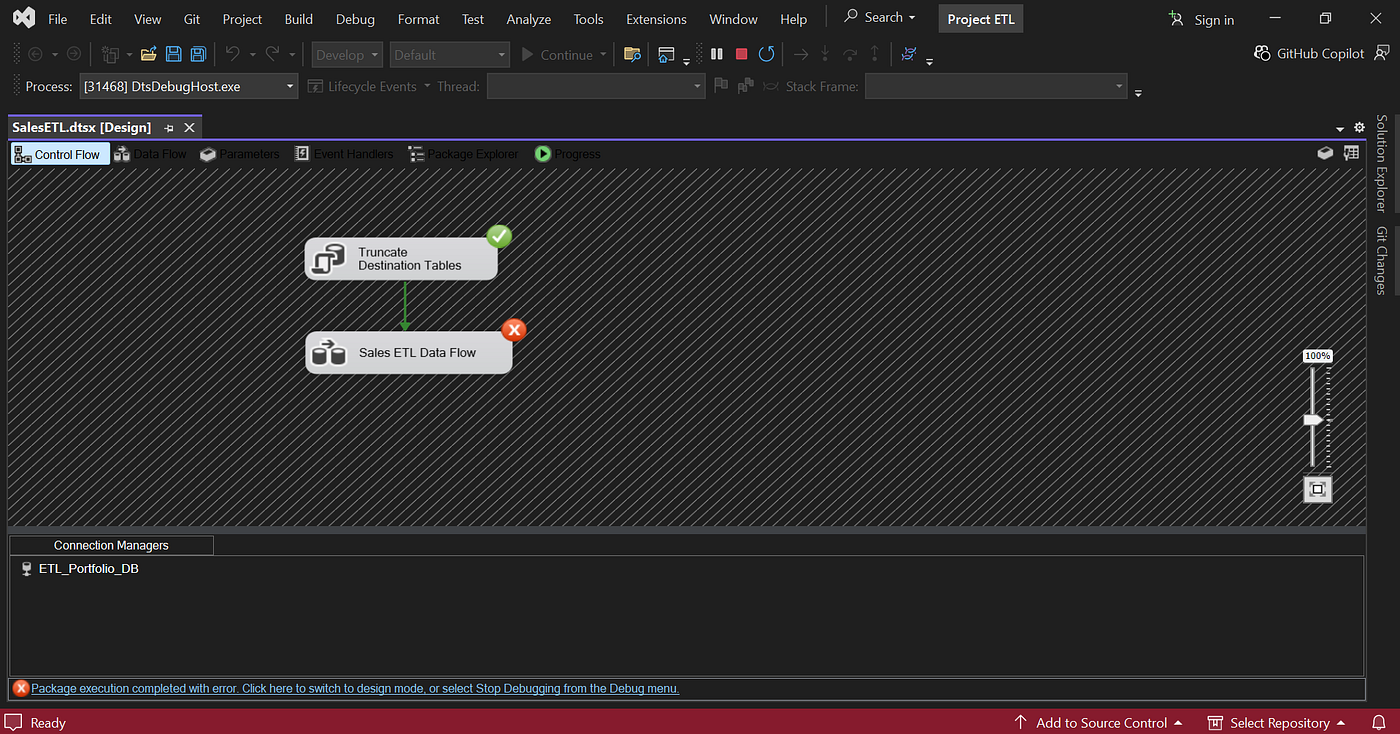1400x734 pixels.
Task: Switch to the Data Flow tab
Action: [150, 154]
